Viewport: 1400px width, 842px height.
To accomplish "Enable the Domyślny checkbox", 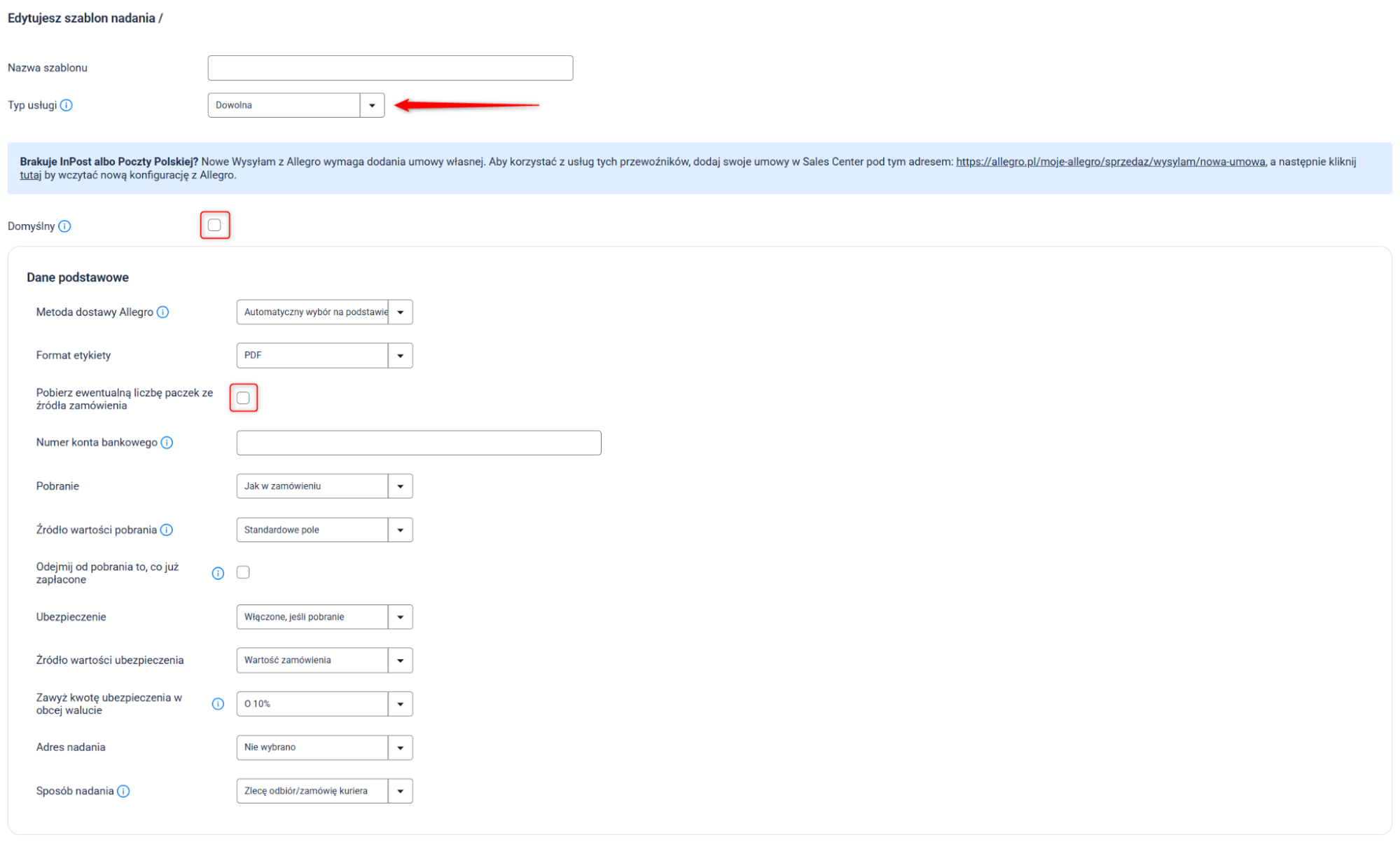I will tap(214, 226).
